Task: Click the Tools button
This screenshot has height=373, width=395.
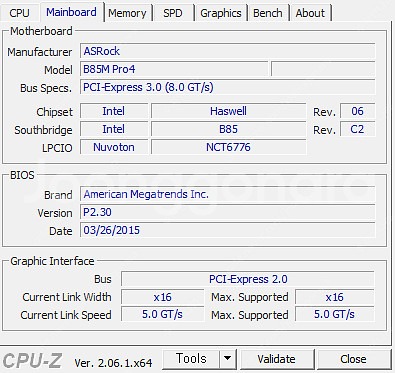Action: coord(191,359)
